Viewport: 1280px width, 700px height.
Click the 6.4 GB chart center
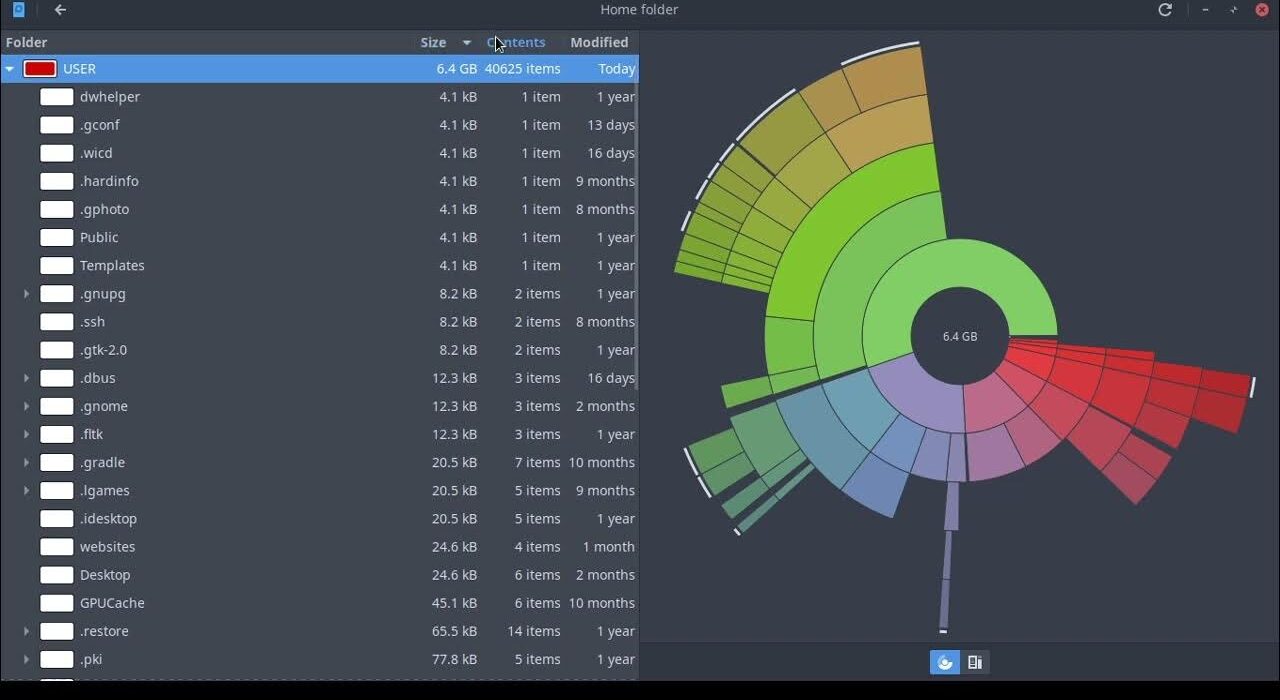tap(960, 337)
